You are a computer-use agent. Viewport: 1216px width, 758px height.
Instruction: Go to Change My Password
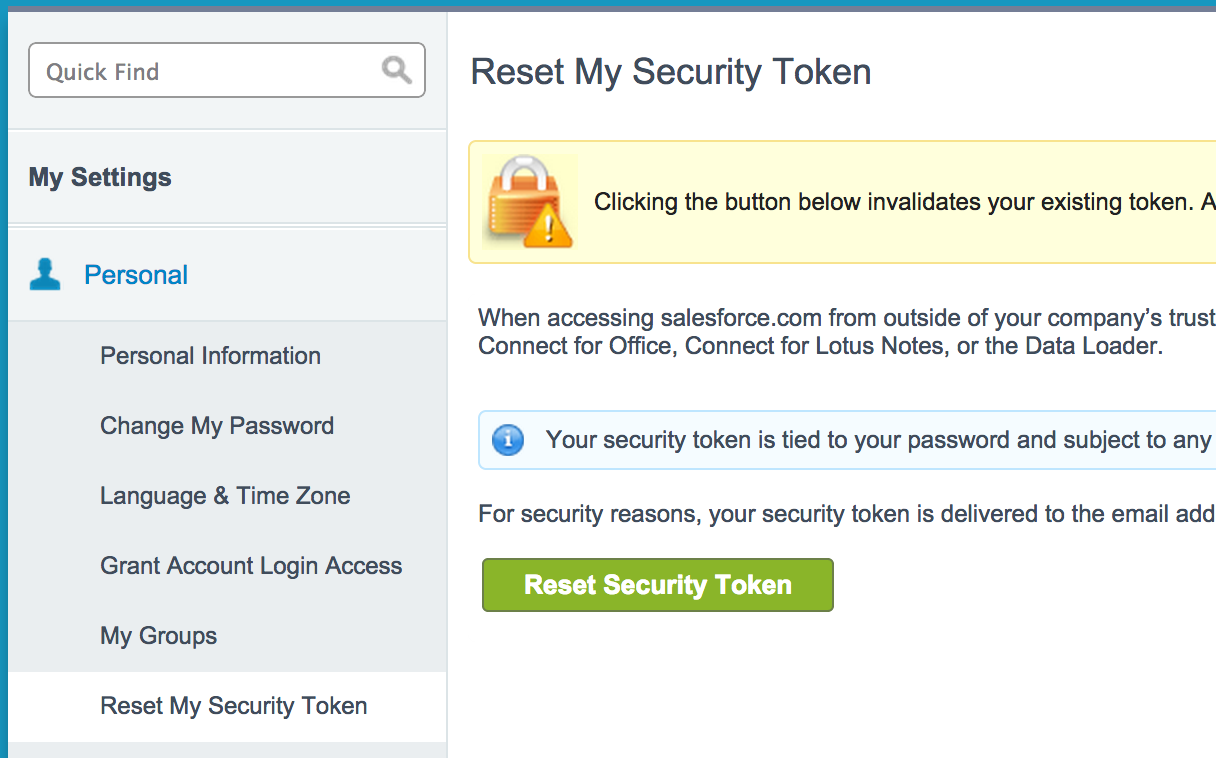217,426
